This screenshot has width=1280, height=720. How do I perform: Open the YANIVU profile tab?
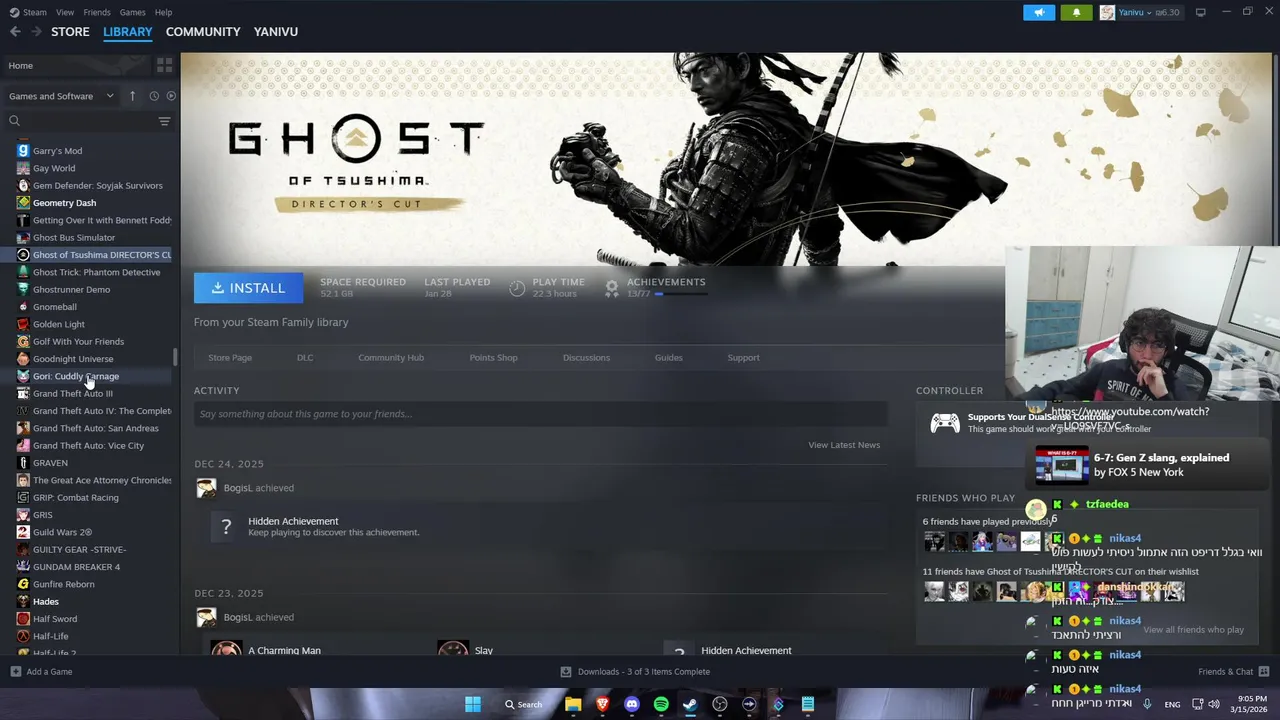276,32
